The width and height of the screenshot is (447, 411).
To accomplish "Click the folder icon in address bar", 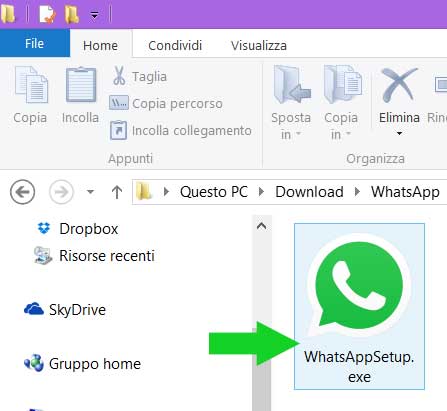I will click(144, 192).
